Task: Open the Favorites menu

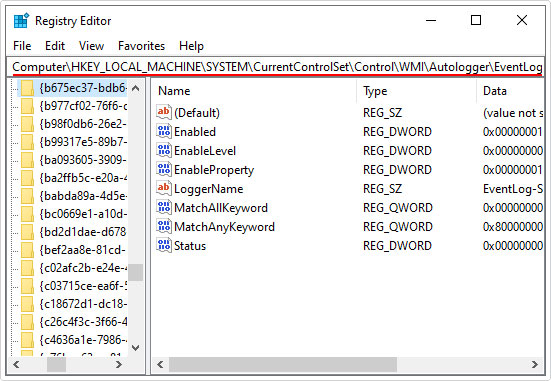Action: pos(141,46)
